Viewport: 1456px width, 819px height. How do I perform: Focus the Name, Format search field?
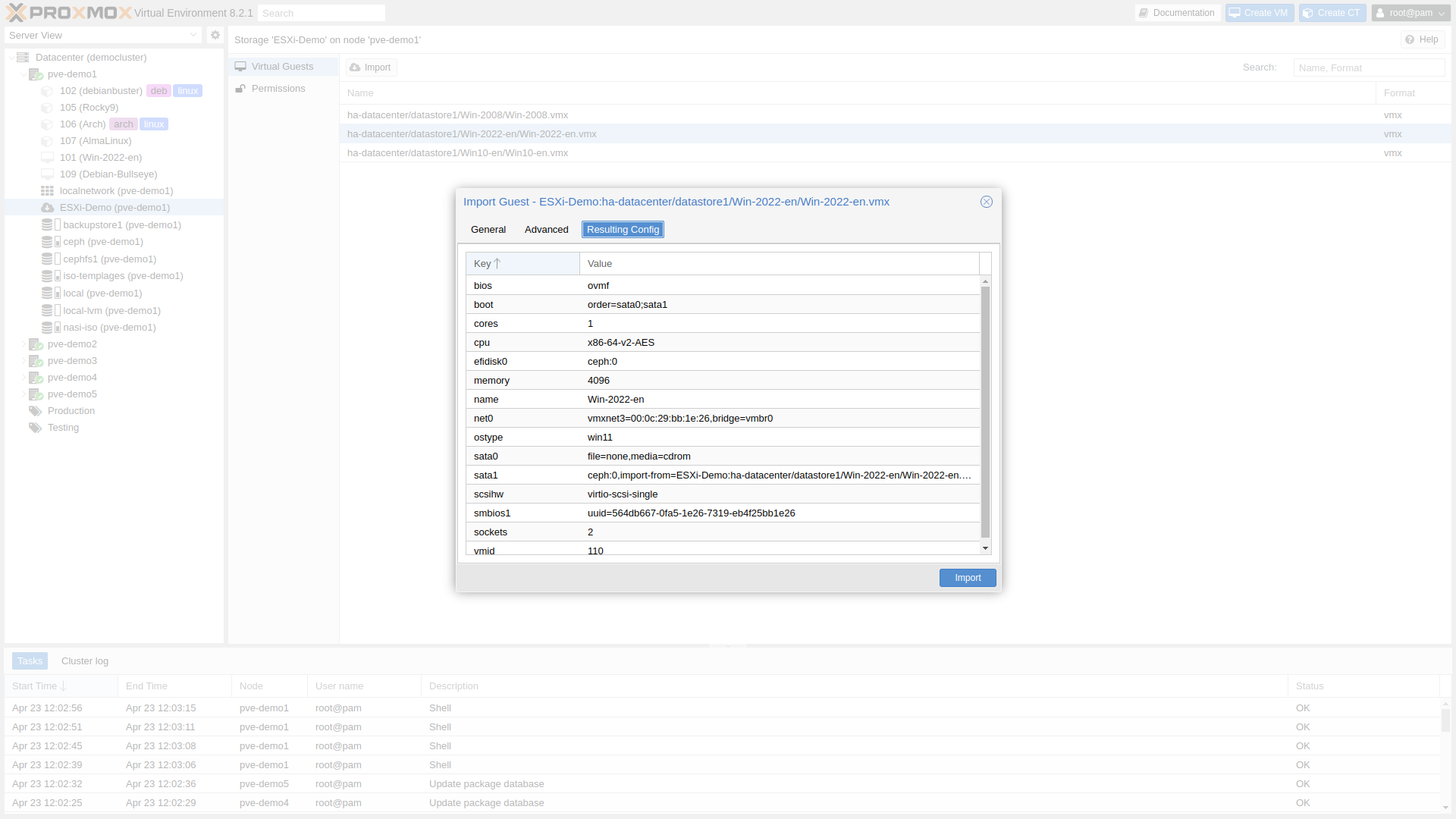[1368, 67]
